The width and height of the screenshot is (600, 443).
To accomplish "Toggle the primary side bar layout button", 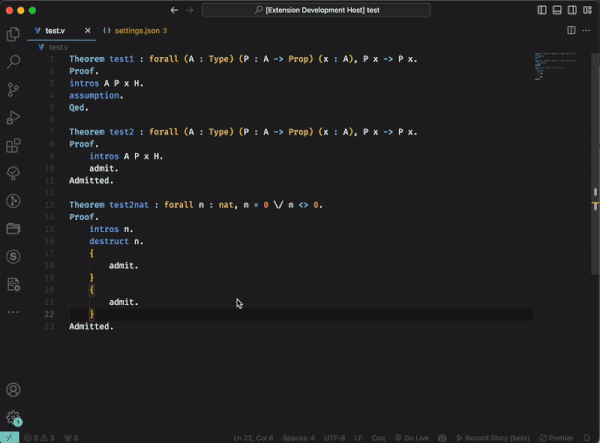I will pyautogui.click(x=542, y=10).
